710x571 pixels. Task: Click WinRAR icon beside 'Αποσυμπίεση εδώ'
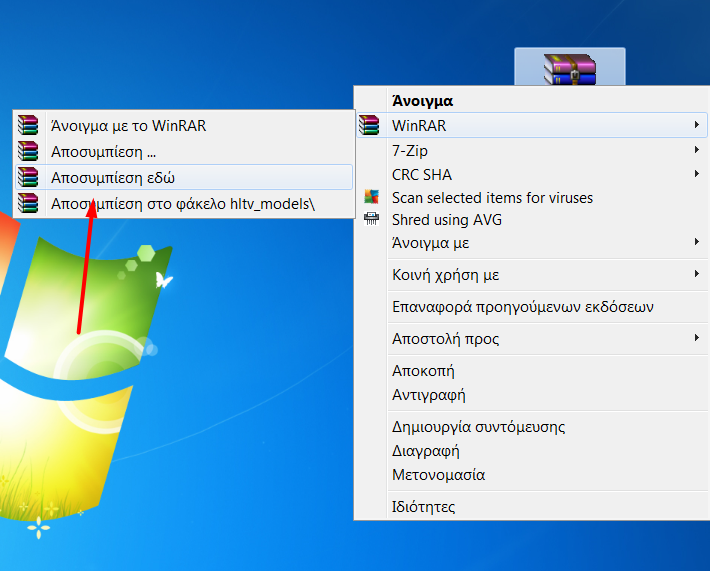click(28, 177)
